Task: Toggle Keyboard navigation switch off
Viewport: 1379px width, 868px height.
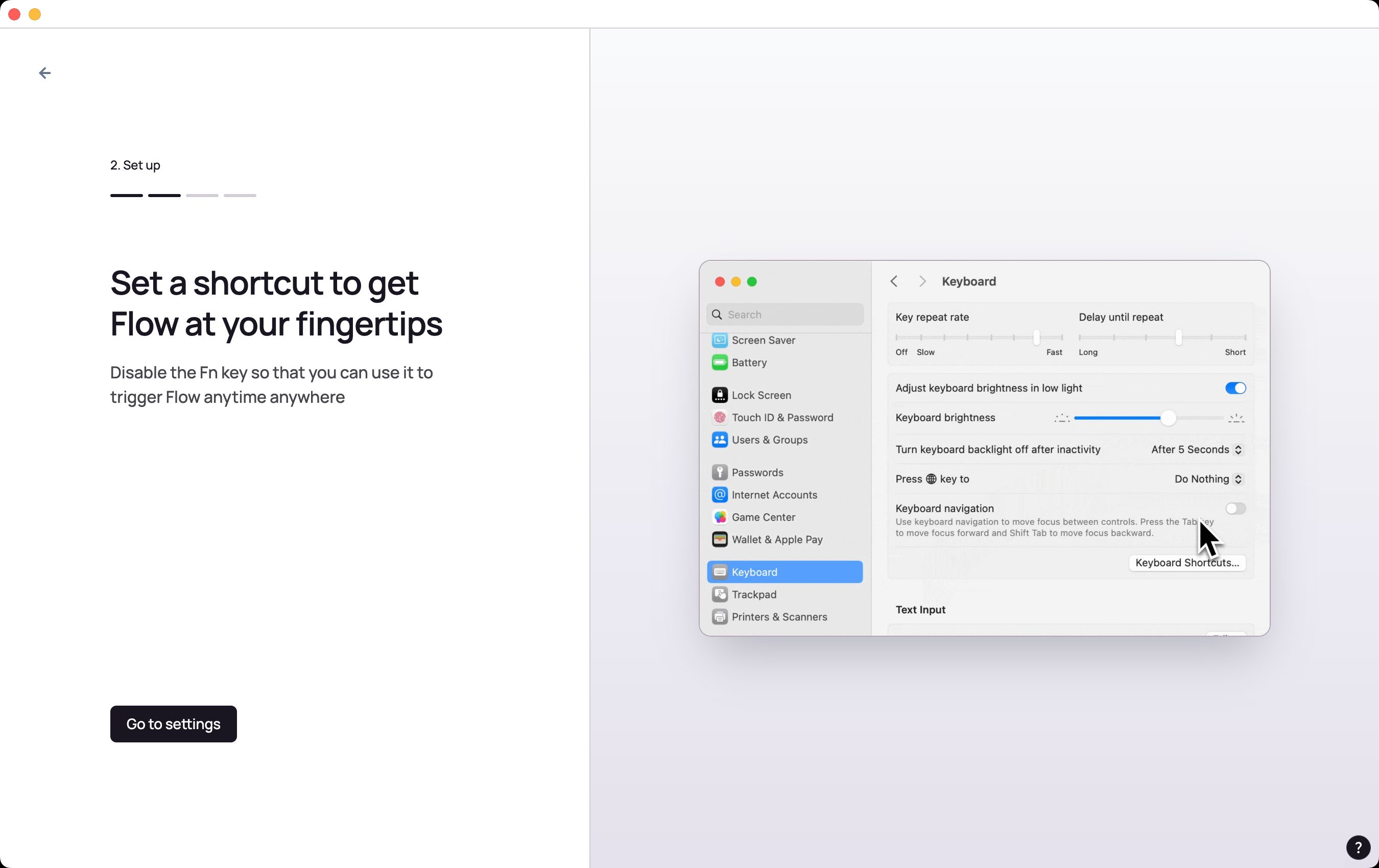Action: coord(1235,508)
